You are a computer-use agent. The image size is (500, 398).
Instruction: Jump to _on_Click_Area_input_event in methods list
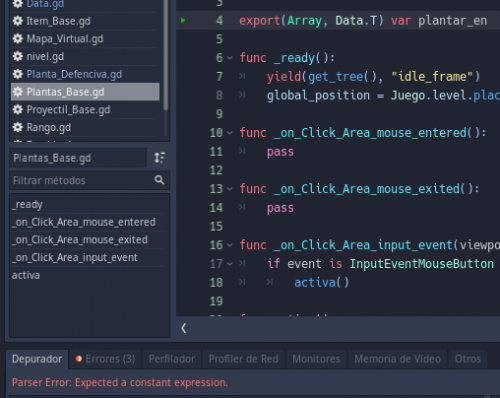(88, 257)
